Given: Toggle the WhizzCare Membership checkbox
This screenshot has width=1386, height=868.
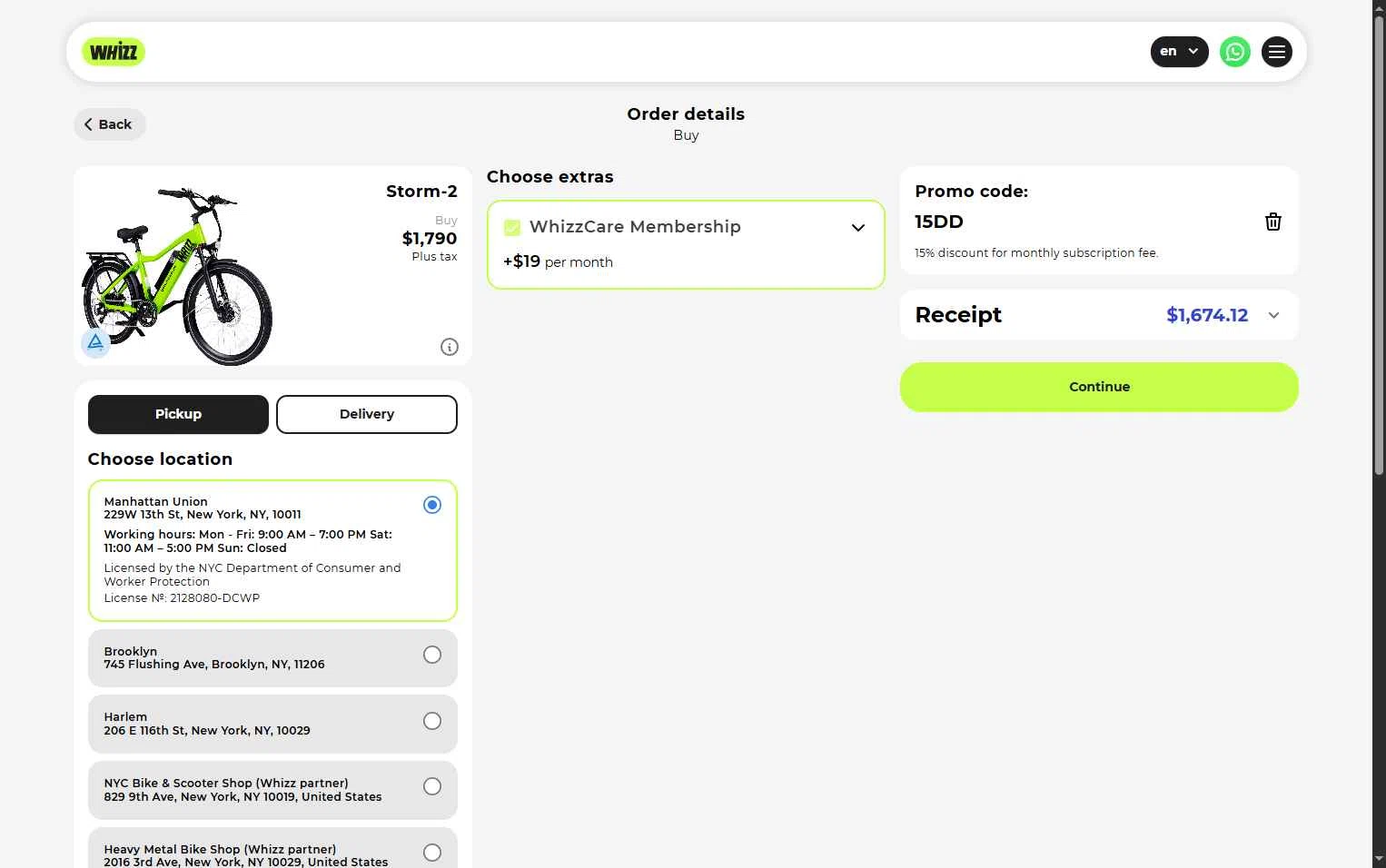Looking at the screenshot, I should tap(512, 227).
